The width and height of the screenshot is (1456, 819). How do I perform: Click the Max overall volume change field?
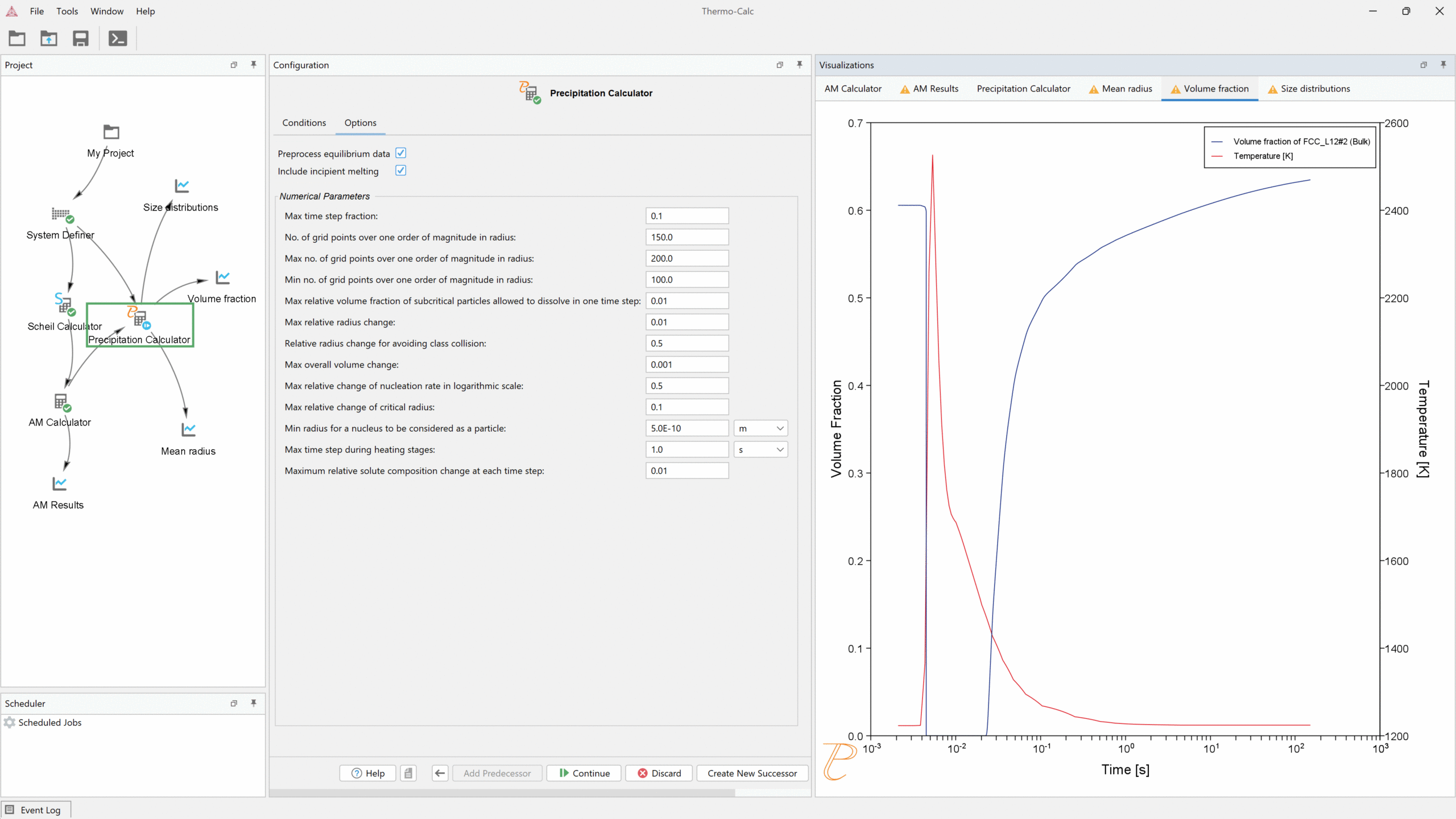pyautogui.click(x=687, y=365)
